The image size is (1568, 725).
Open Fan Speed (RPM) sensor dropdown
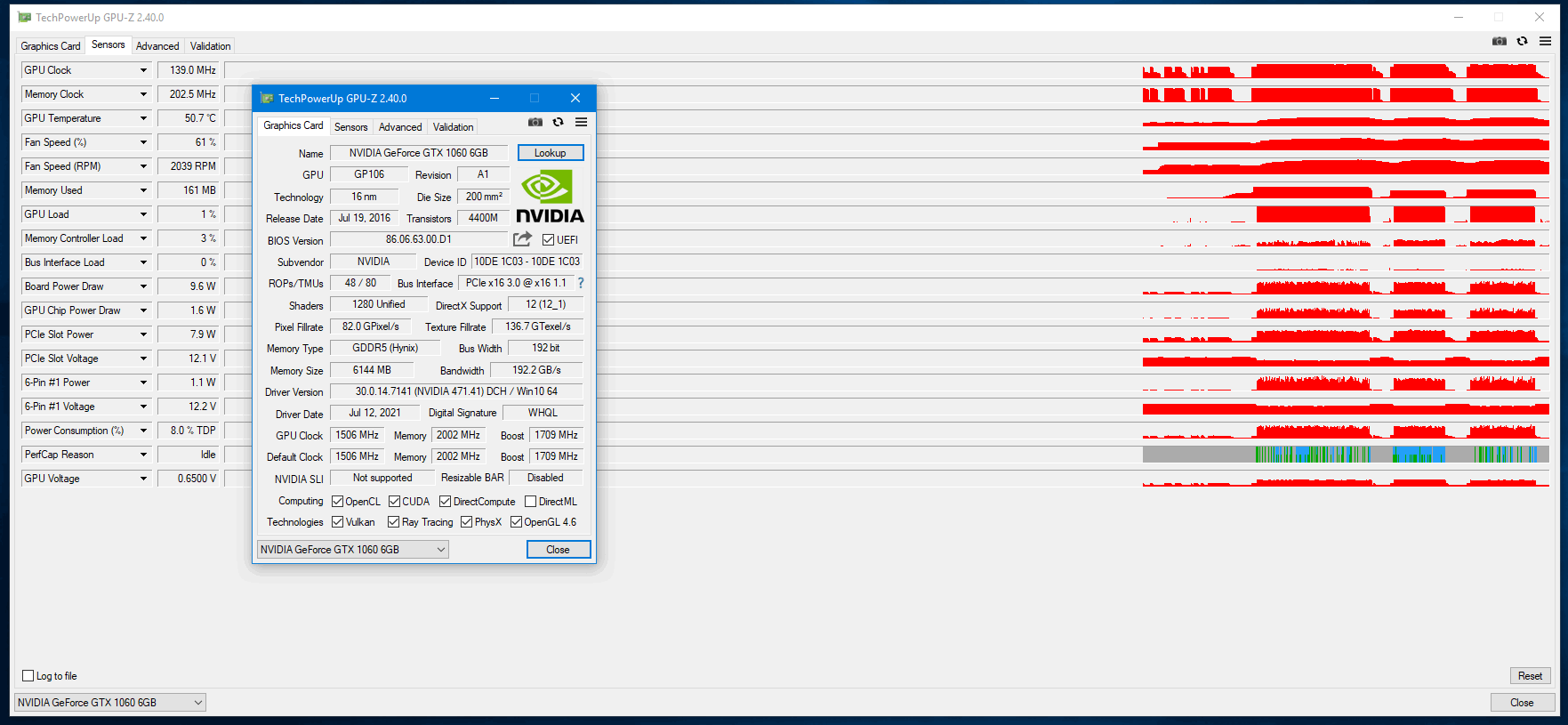tap(143, 166)
